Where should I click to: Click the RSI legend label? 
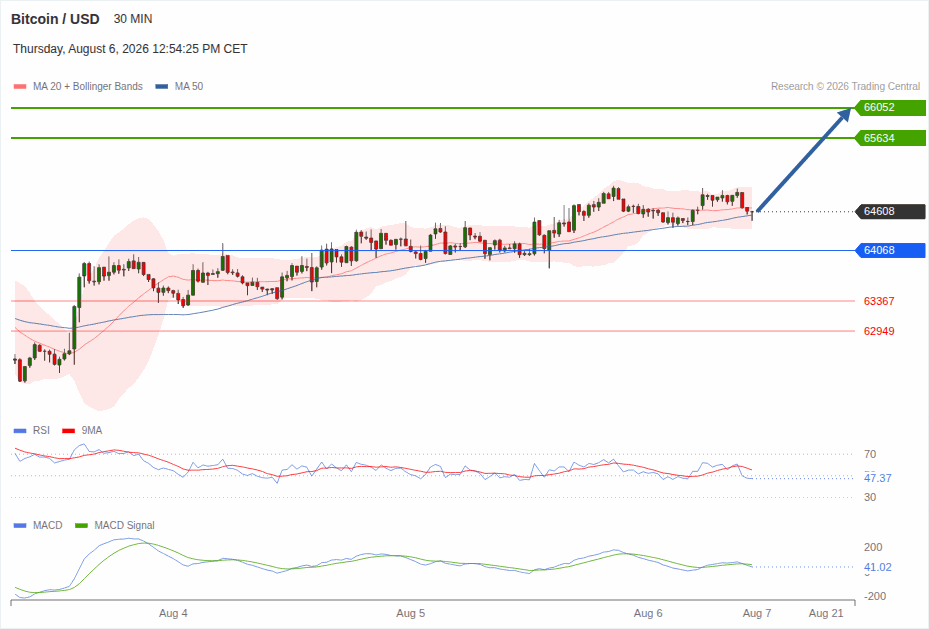[41, 431]
